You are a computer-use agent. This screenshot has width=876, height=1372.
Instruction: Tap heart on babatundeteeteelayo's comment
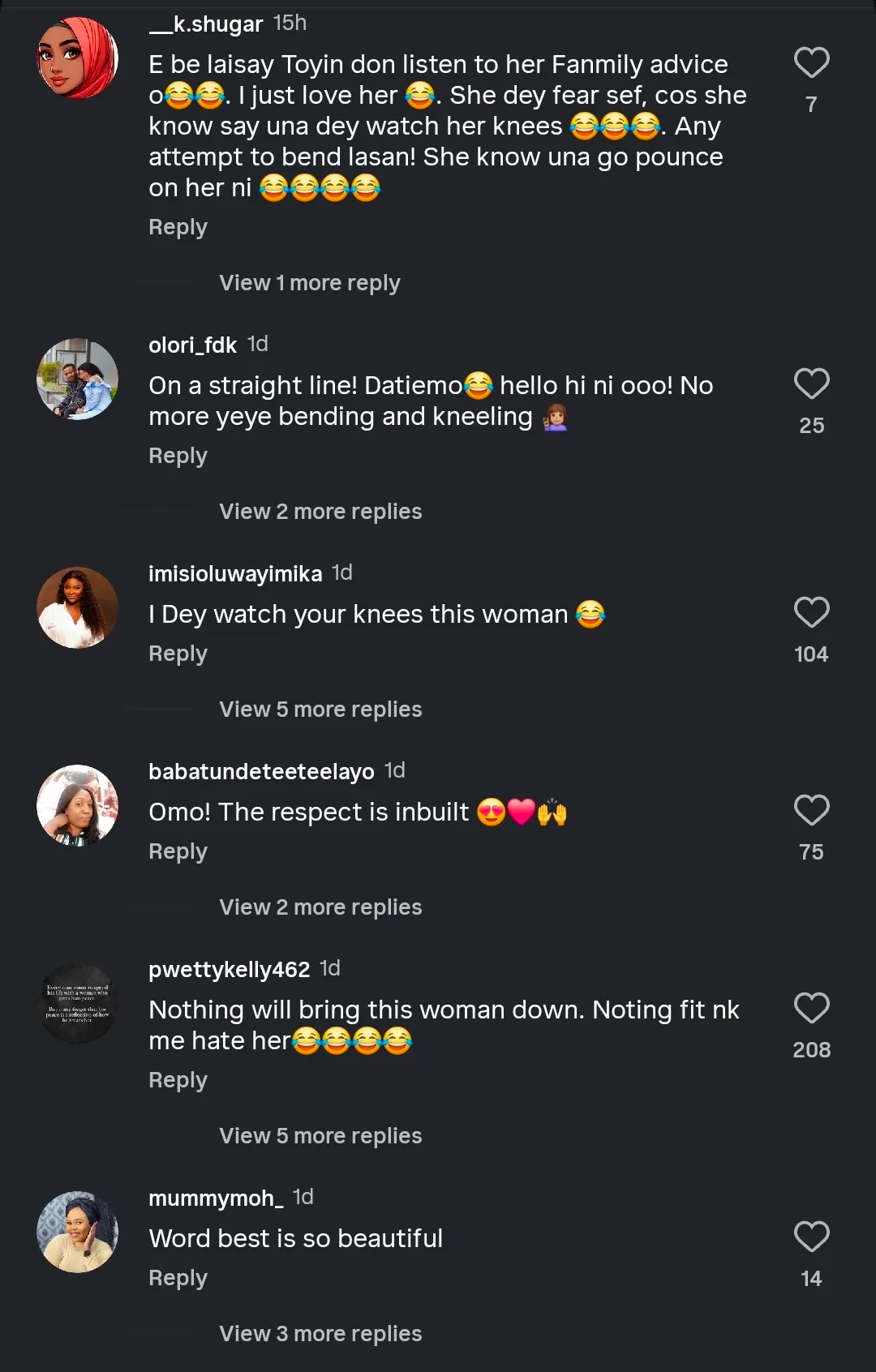point(811,811)
